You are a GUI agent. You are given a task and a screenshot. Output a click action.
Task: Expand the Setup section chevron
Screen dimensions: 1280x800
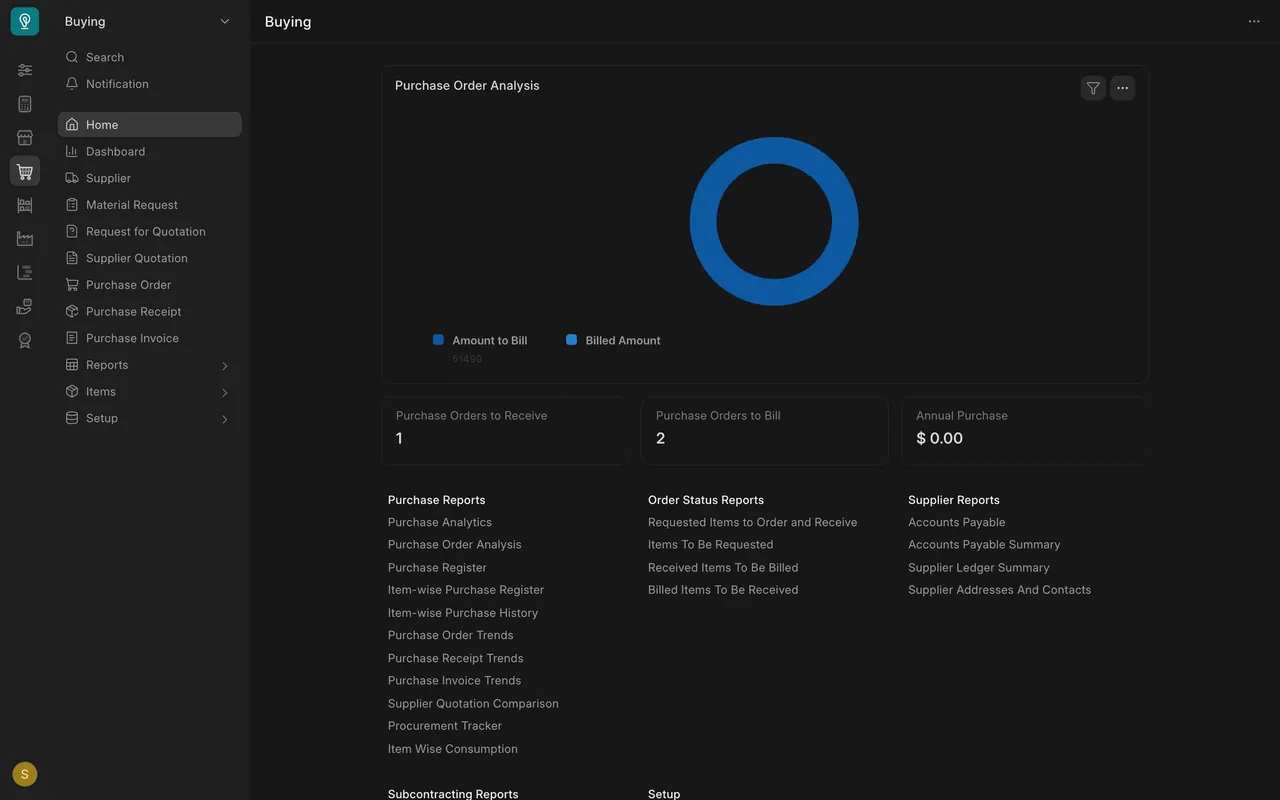(x=225, y=419)
